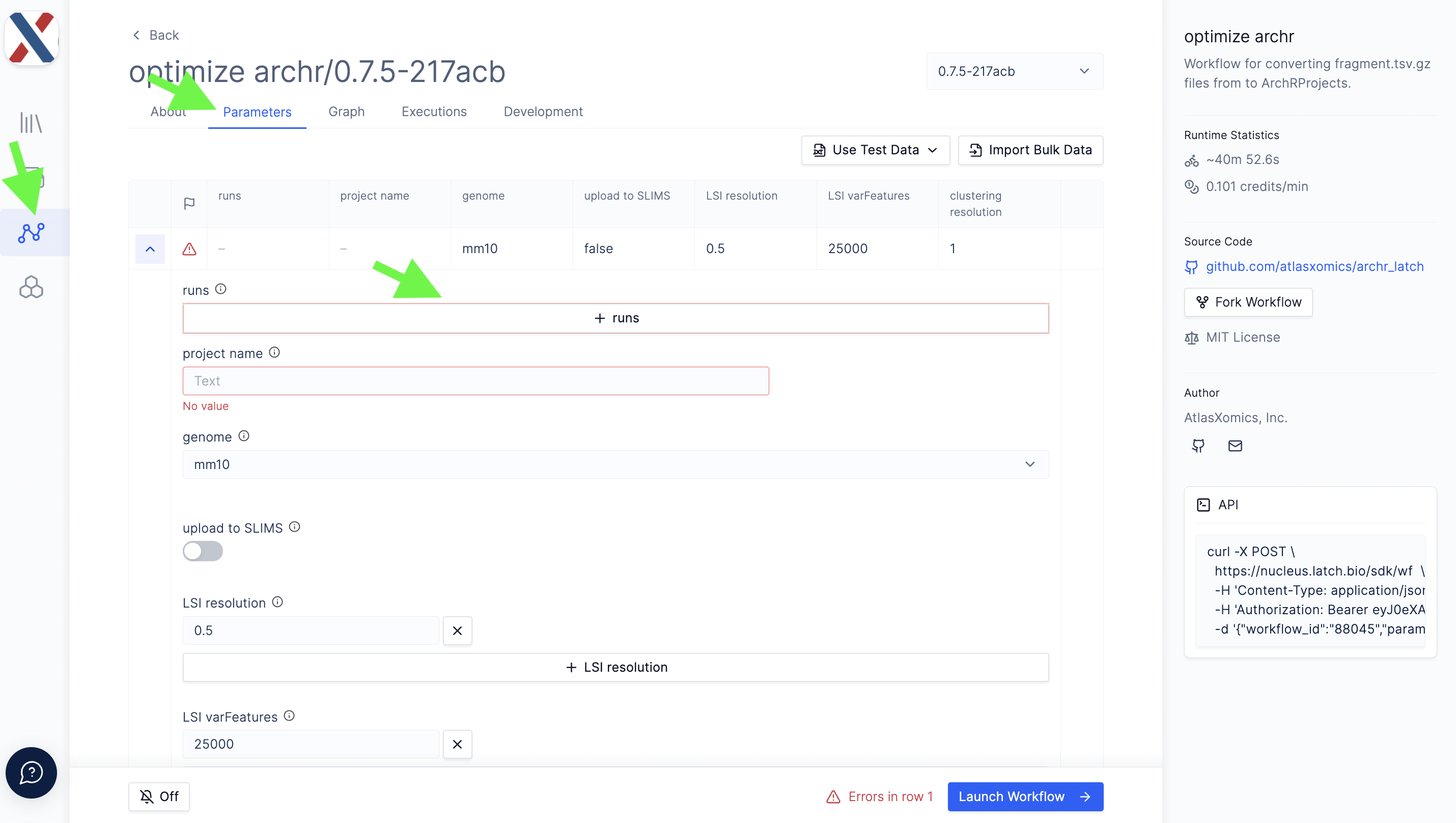The height and width of the screenshot is (823, 1456).
Task: Click the runtime duration cycle icon
Action: coord(1191,161)
